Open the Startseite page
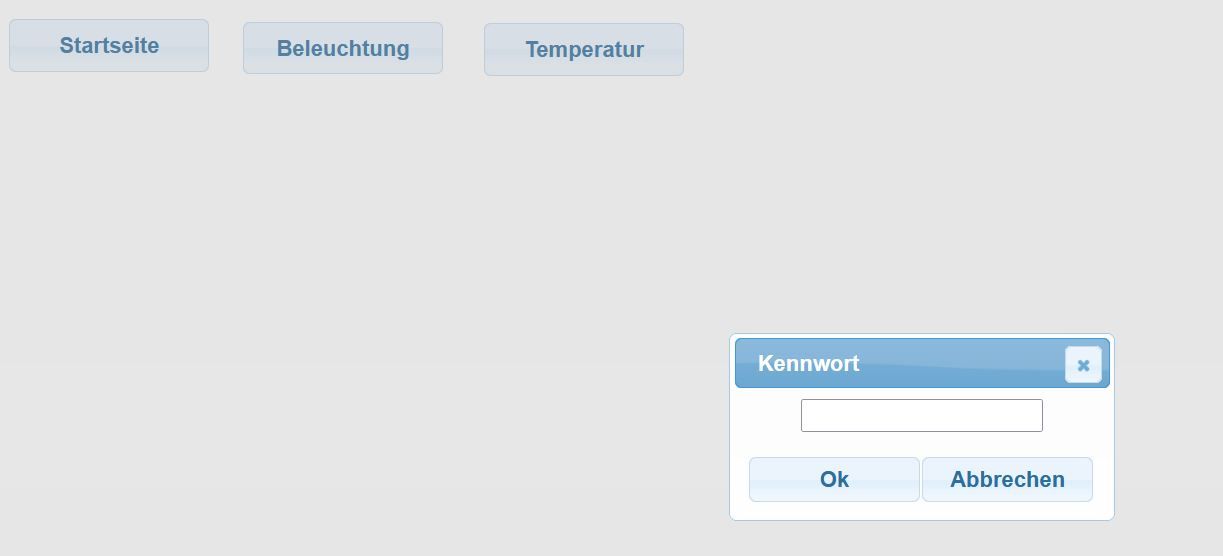Viewport: 1223px width, 556px height. coord(109,46)
